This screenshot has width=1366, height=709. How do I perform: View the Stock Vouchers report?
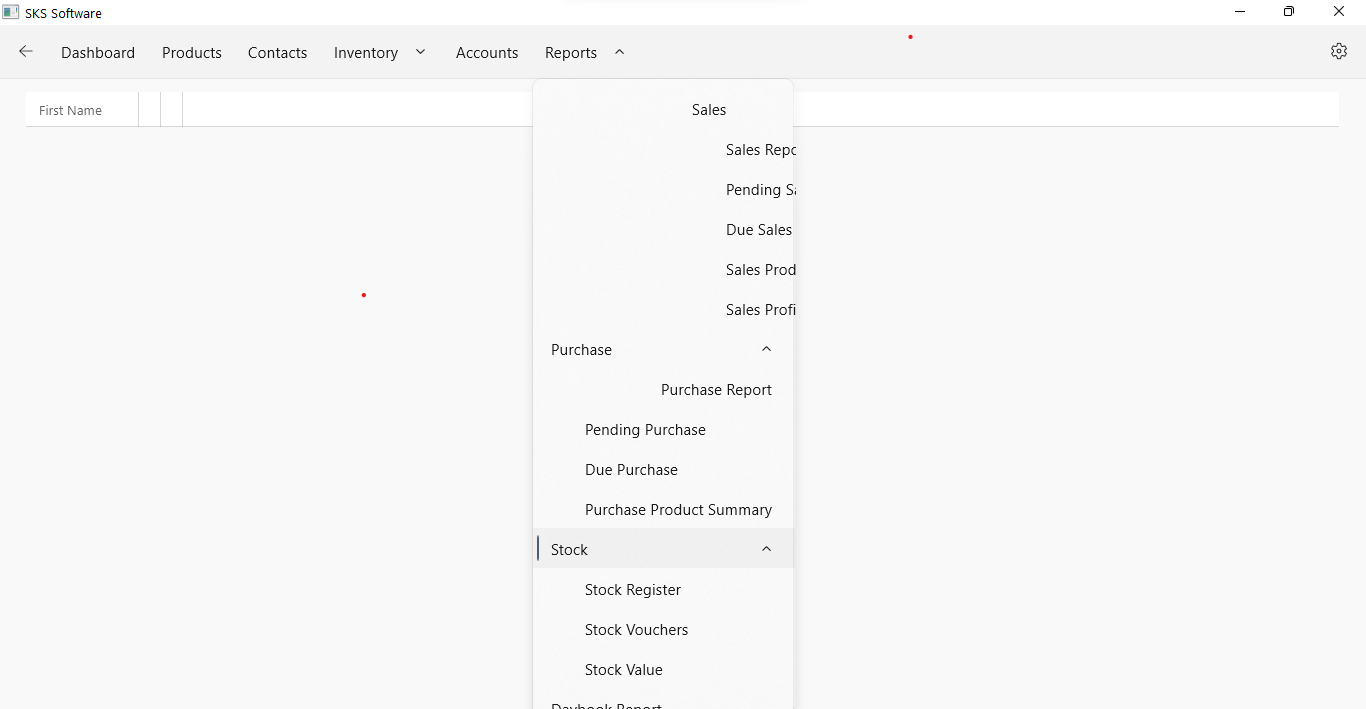[x=636, y=630]
